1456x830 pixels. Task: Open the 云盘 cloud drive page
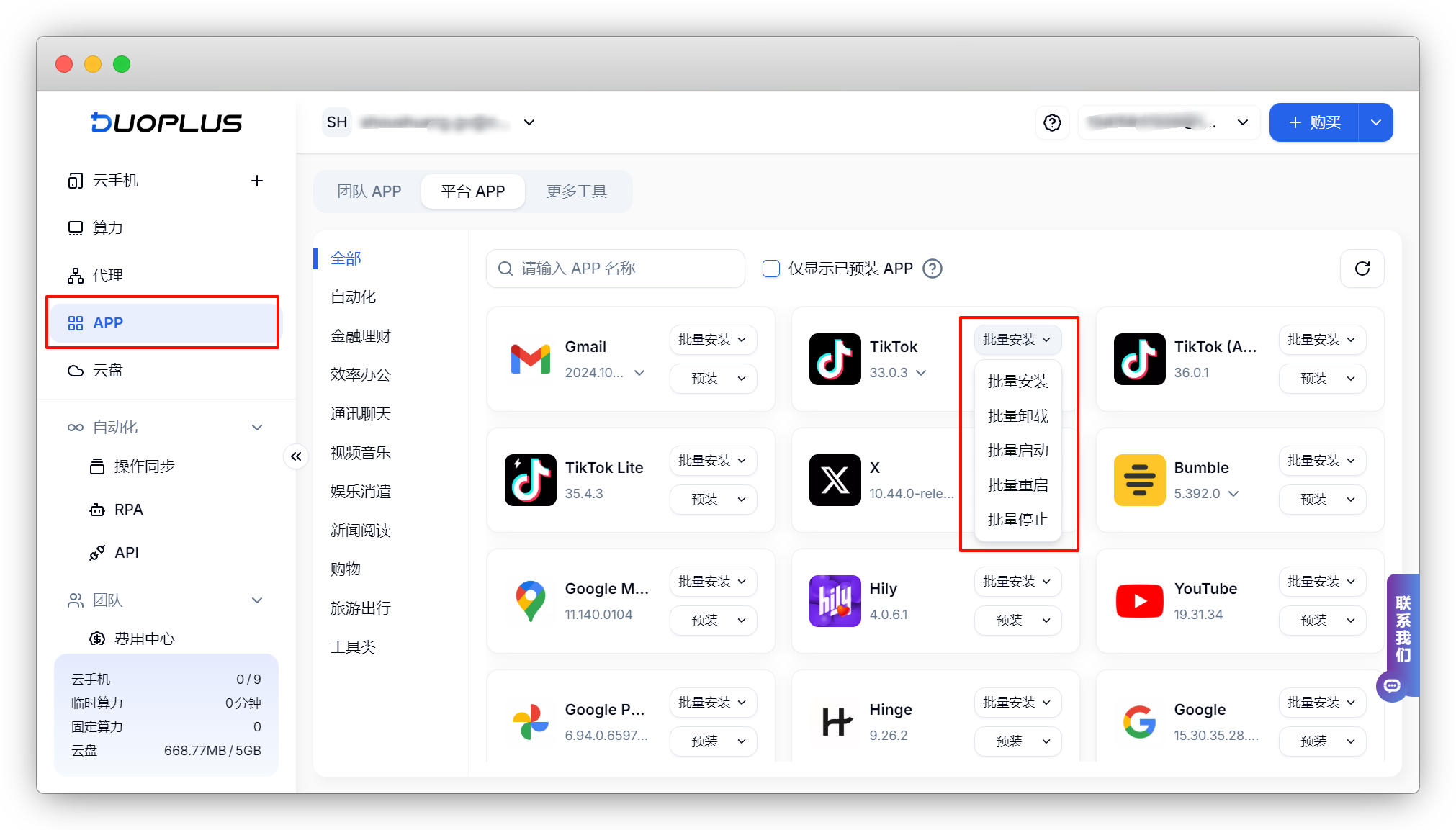click(x=108, y=371)
